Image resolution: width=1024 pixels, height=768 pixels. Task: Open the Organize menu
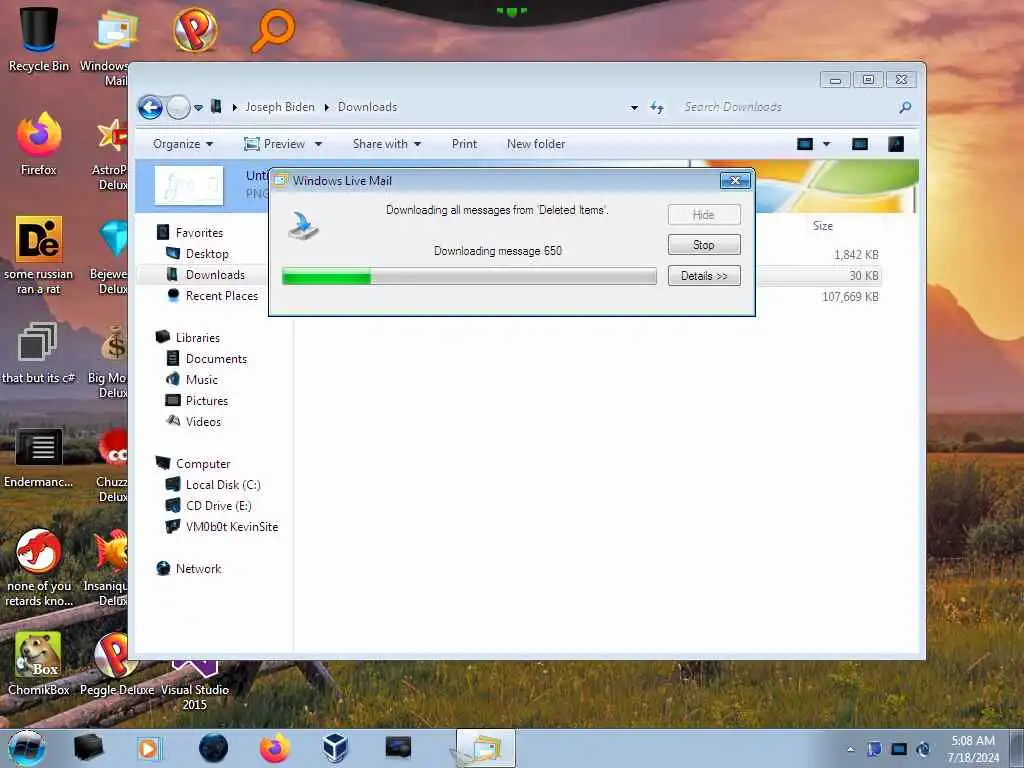183,144
